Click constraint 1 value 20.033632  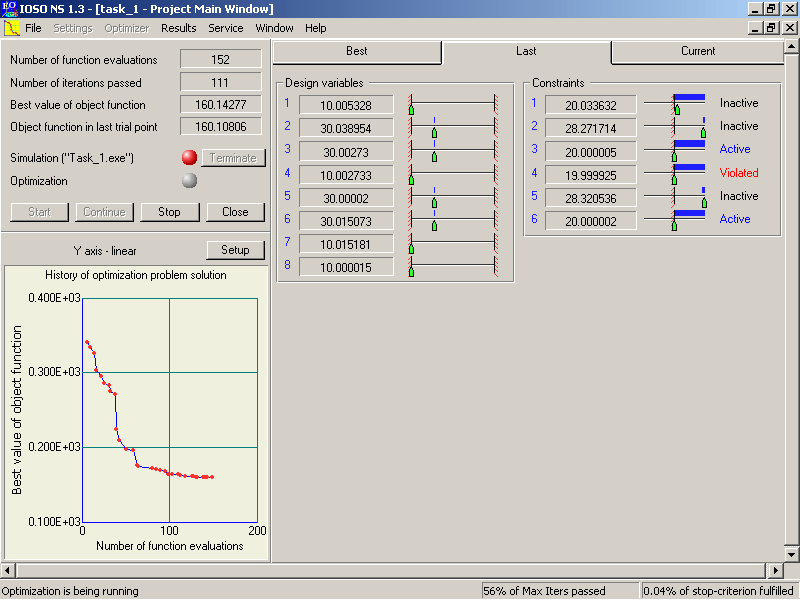[591, 105]
